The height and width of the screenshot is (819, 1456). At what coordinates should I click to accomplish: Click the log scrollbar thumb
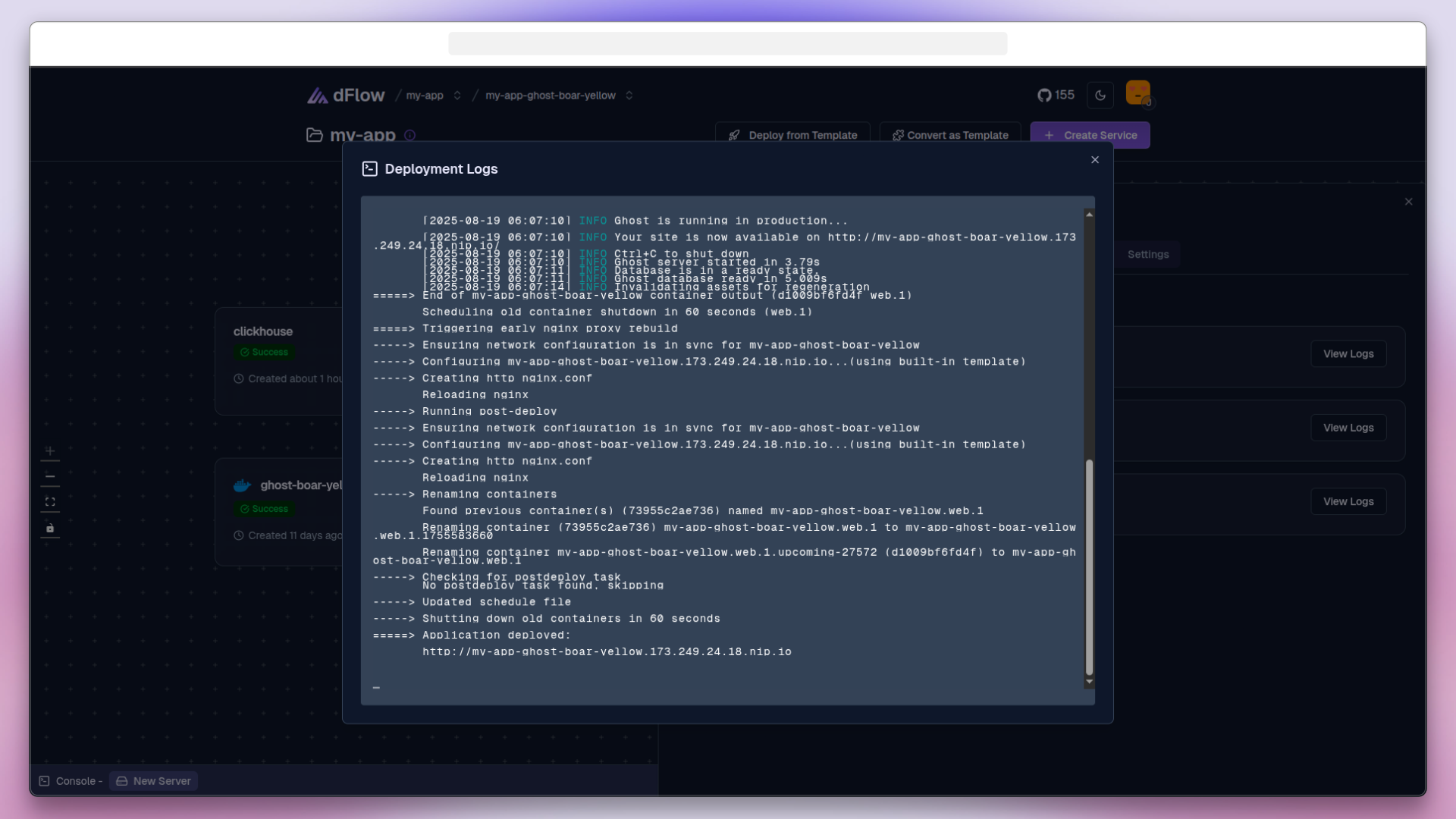point(1090,566)
